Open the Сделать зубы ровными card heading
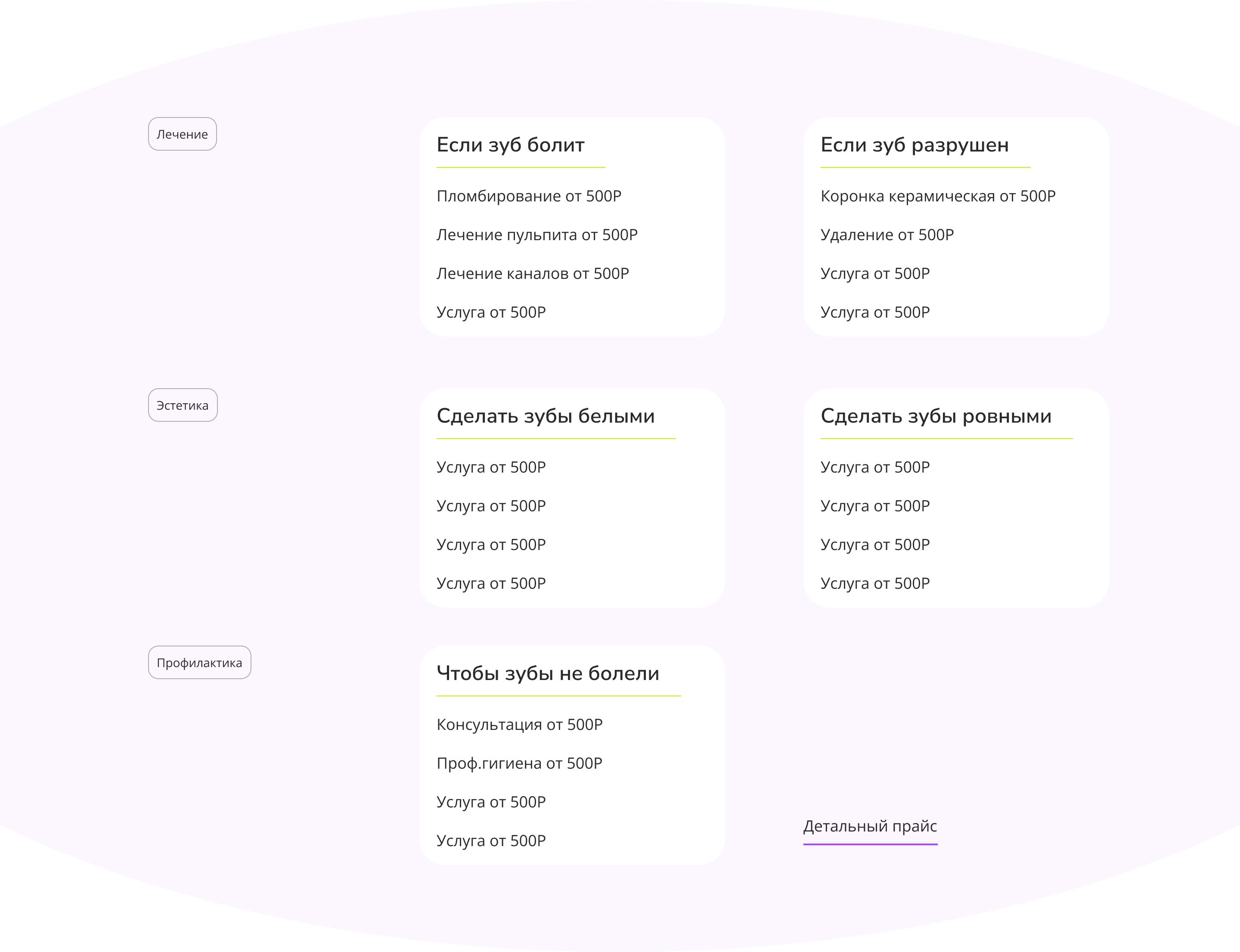The width and height of the screenshot is (1240, 952). [936, 416]
